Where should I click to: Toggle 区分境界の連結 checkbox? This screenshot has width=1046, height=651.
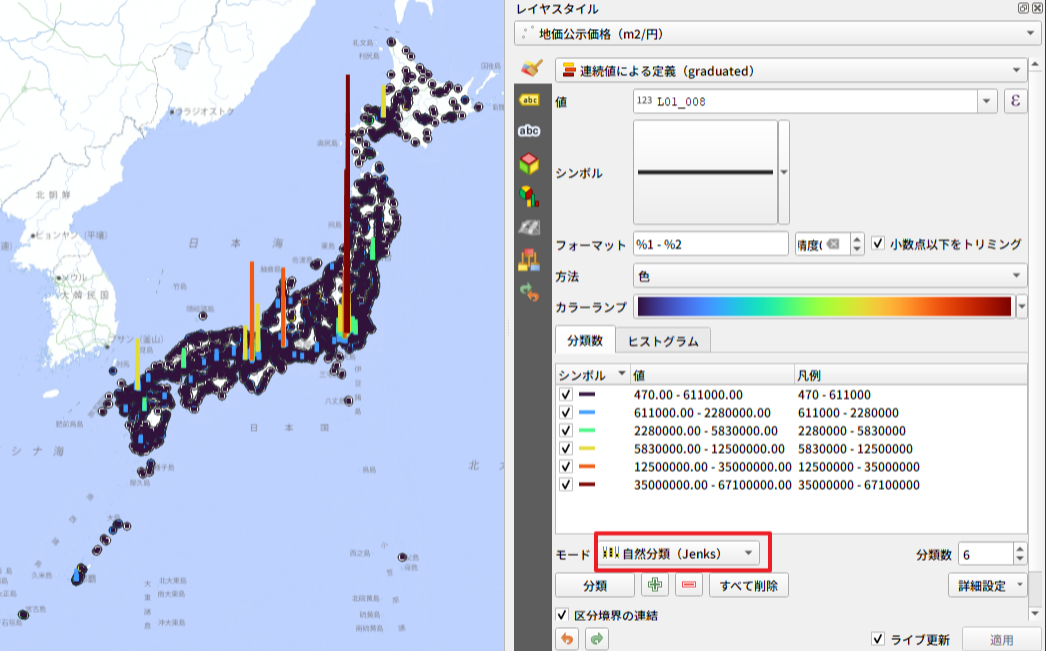(563, 615)
